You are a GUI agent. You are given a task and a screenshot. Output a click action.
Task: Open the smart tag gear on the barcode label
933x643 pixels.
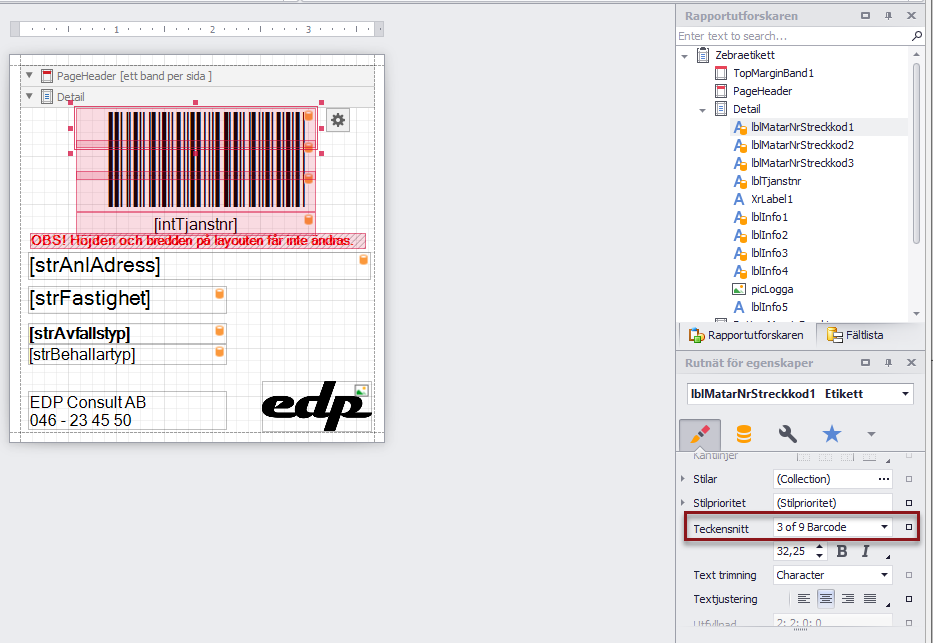point(338,120)
